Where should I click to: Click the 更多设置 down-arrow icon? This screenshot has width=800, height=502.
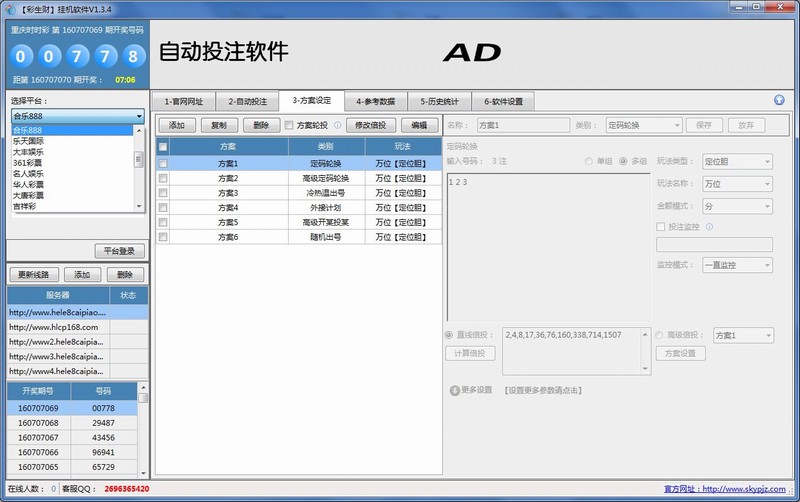[x=454, y=390]
